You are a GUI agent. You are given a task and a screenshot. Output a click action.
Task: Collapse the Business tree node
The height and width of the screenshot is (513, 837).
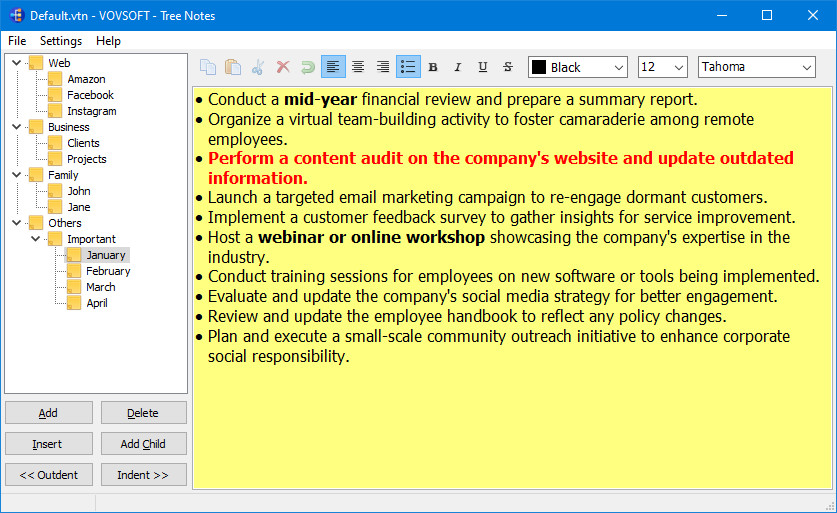point(17,127)
